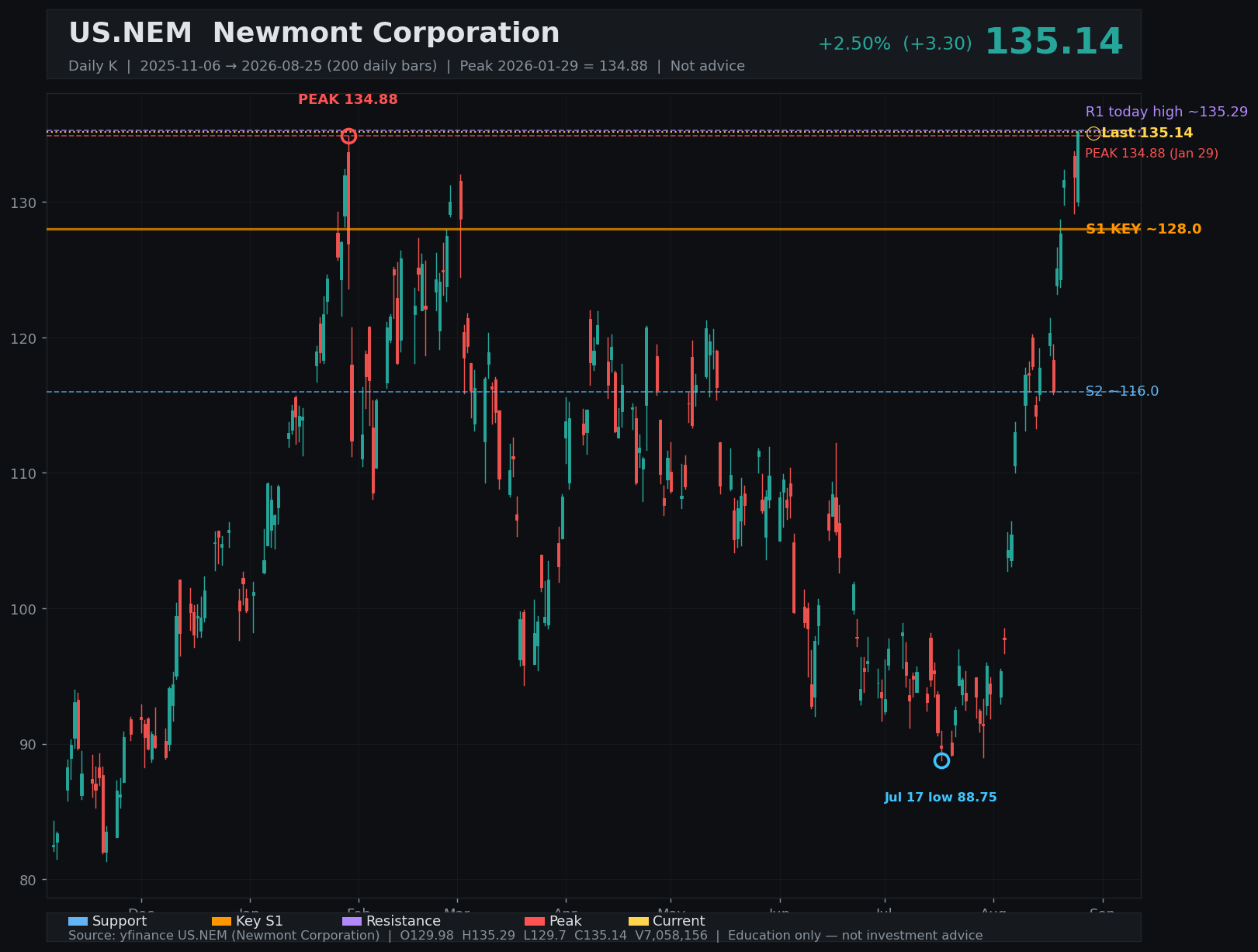Click the orange Key S1 legend swatch
The image size is (1258, 952).
tap(221, 921)
